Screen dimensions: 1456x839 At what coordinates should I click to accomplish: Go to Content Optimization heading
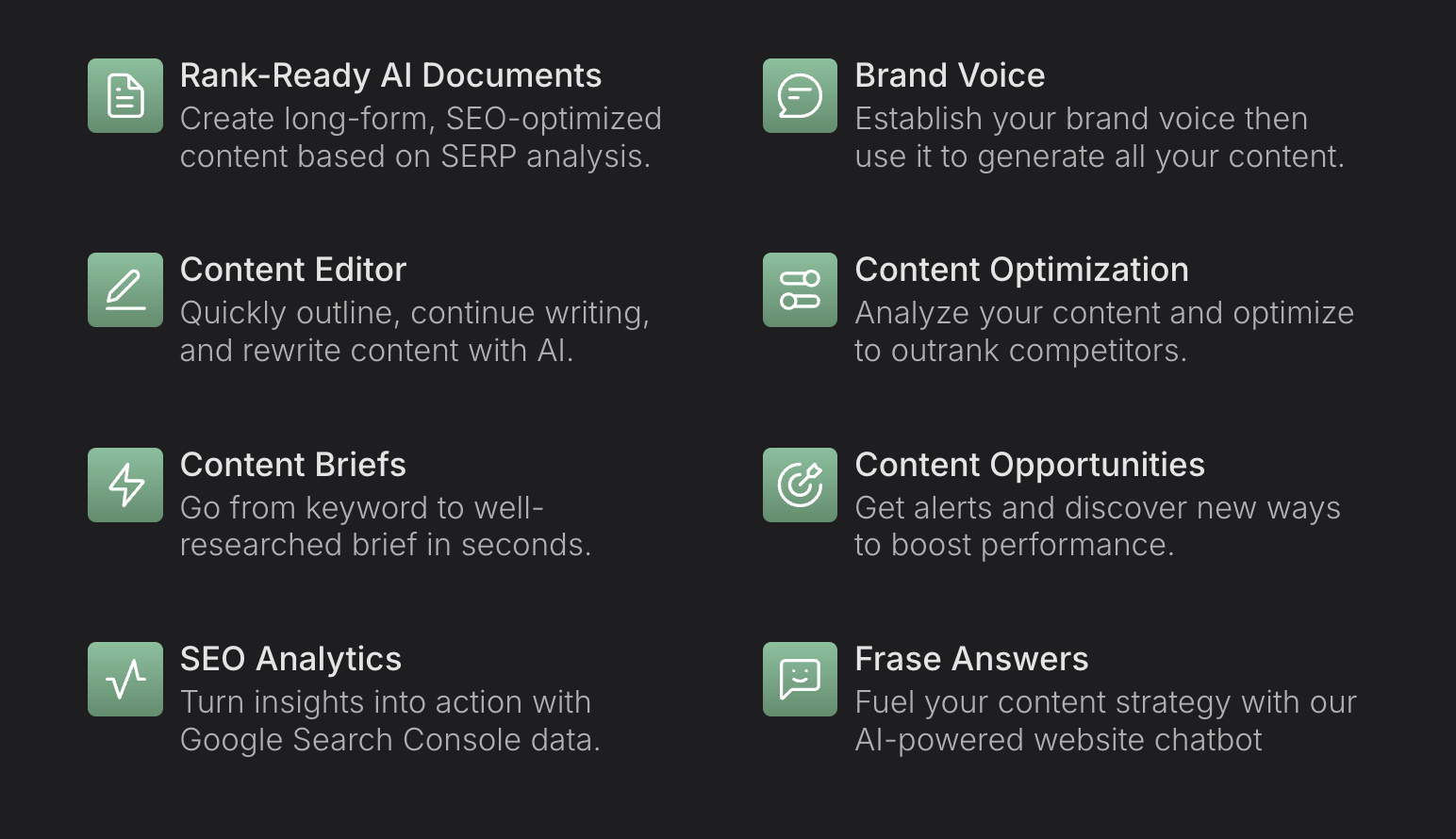1021,270
